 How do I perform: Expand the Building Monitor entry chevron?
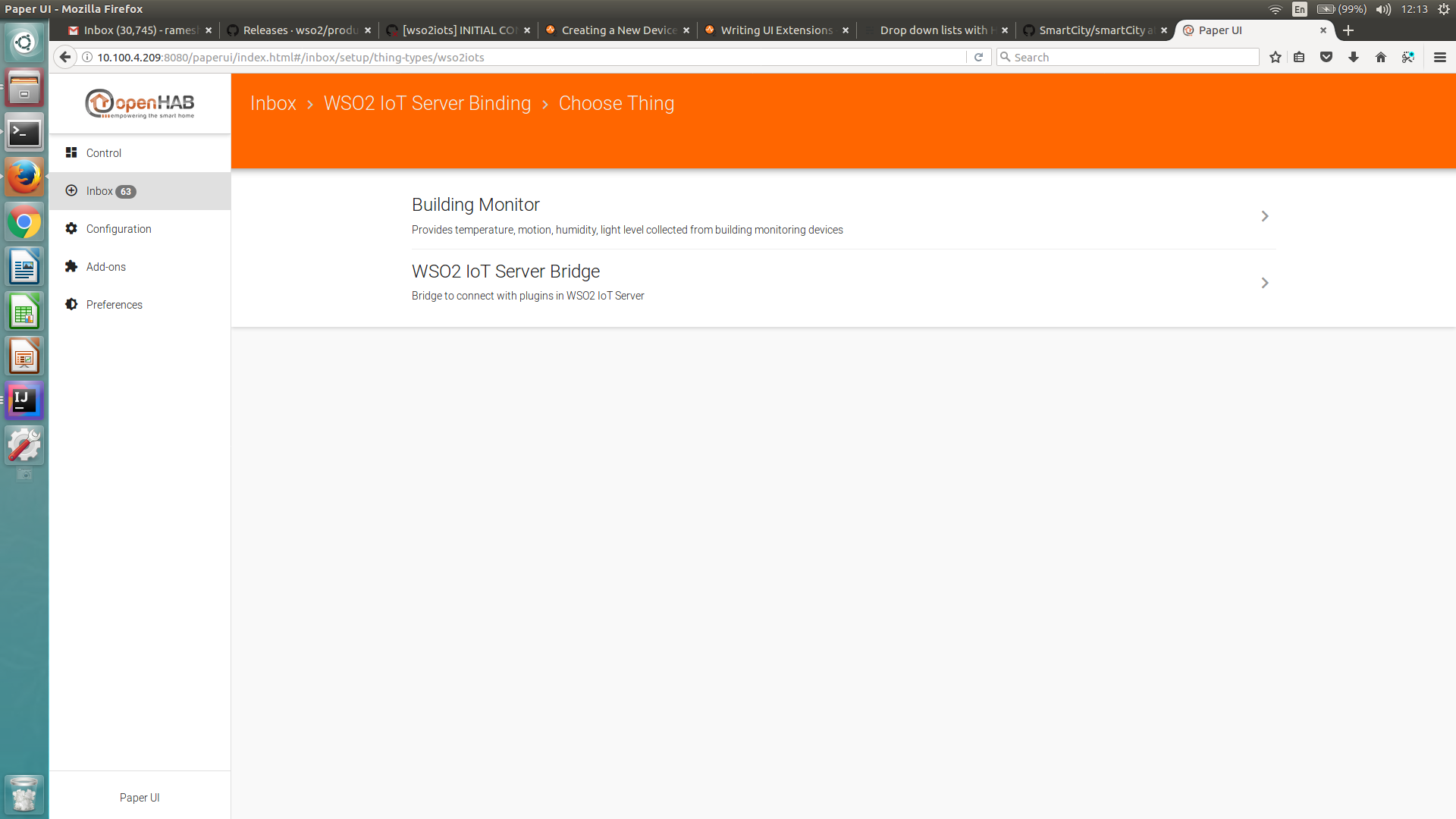point(1264,216)
